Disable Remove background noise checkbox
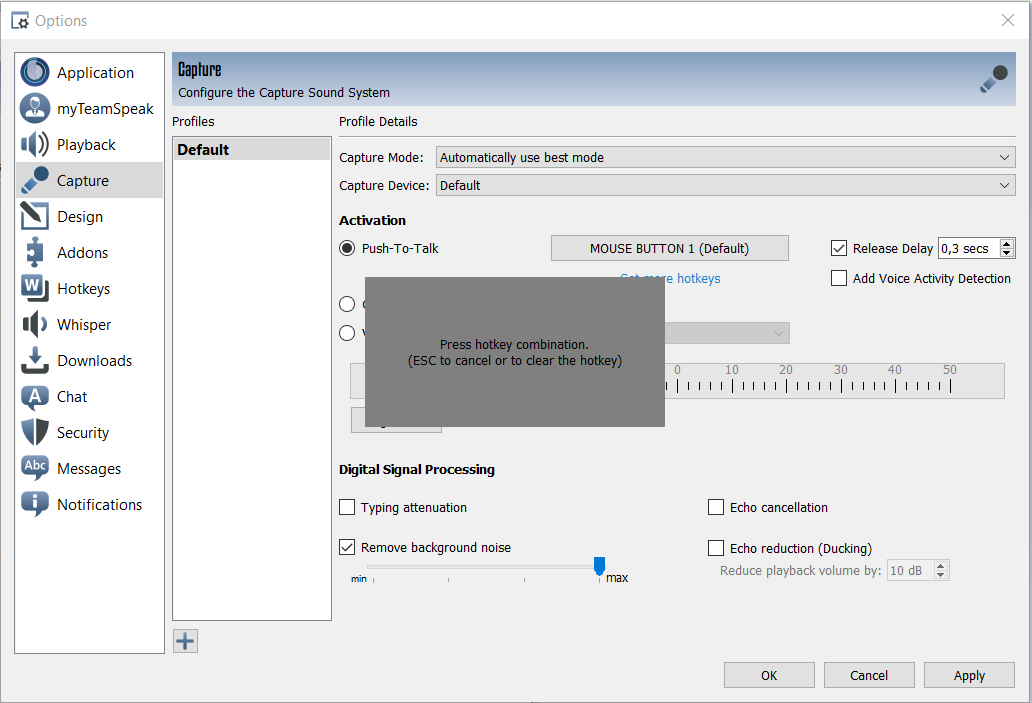This screenshot has height=703, width=1032. click(x=347, y=547)
